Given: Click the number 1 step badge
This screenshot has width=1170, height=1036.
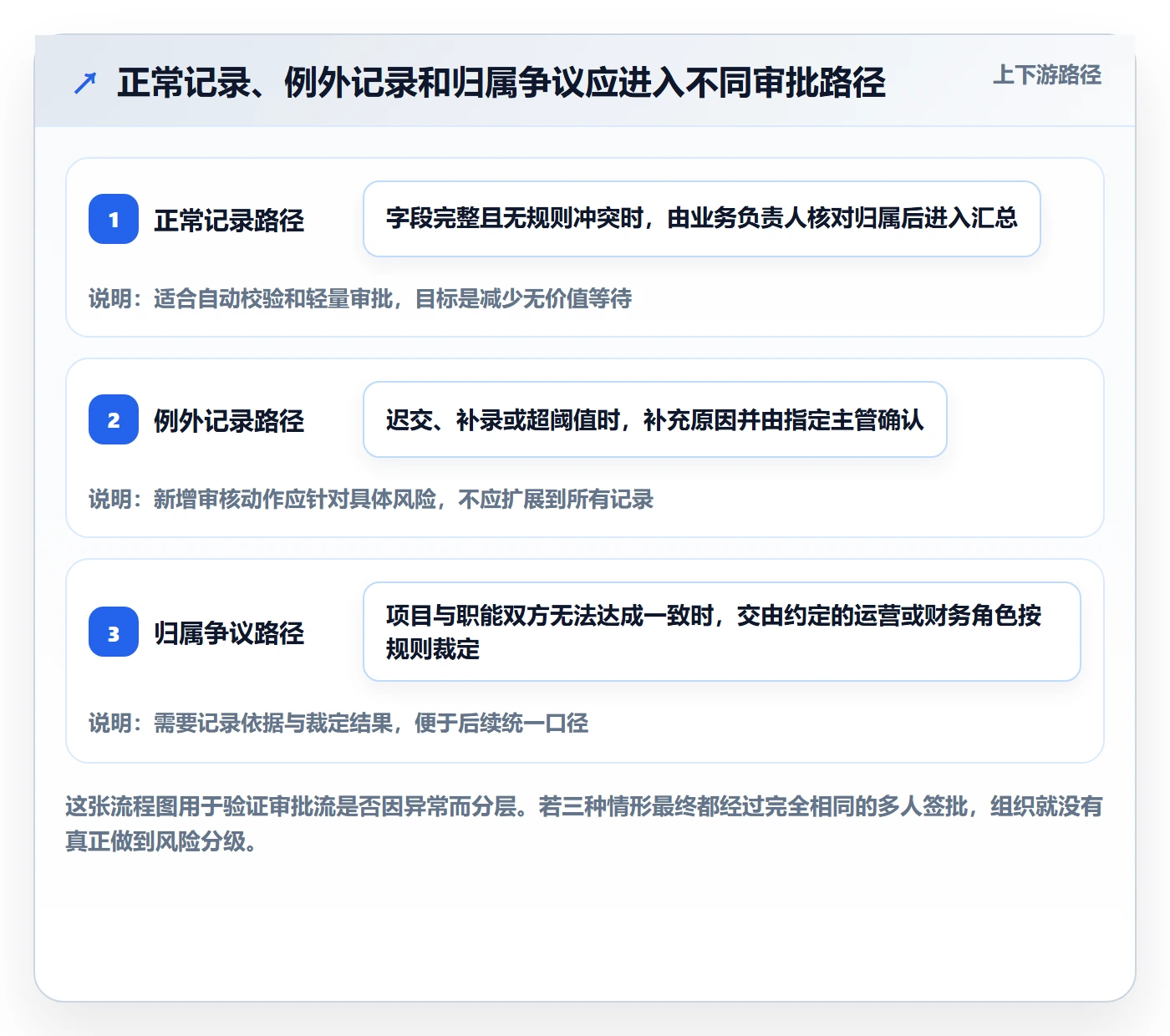Looking at the screenshot, I should click(x=114, y=219).
